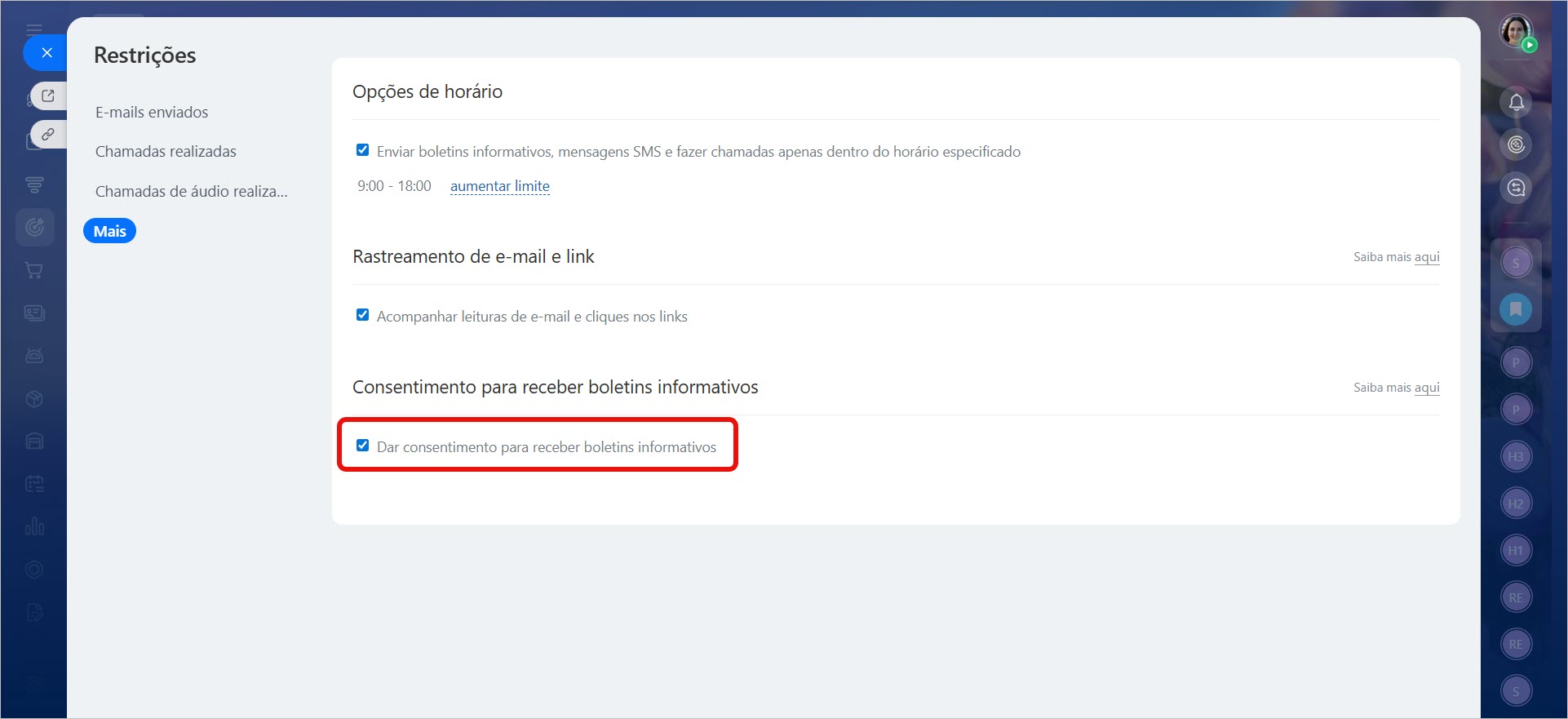1568x719 pixels.
Task: Toggle email read and link tracking checkbox
Action: coord(363,315)
